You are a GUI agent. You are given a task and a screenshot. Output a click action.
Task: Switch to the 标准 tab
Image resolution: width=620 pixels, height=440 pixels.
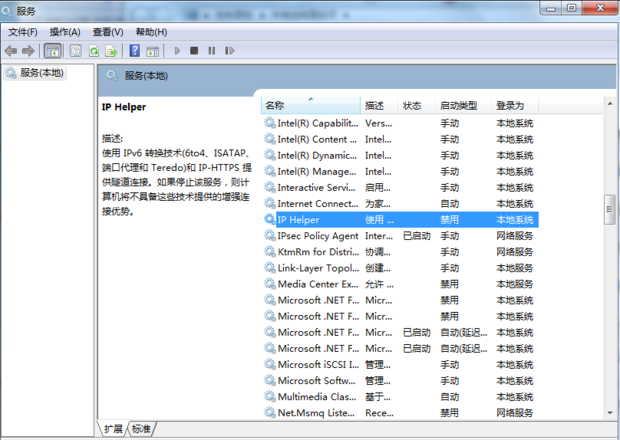tap(141, 429)
